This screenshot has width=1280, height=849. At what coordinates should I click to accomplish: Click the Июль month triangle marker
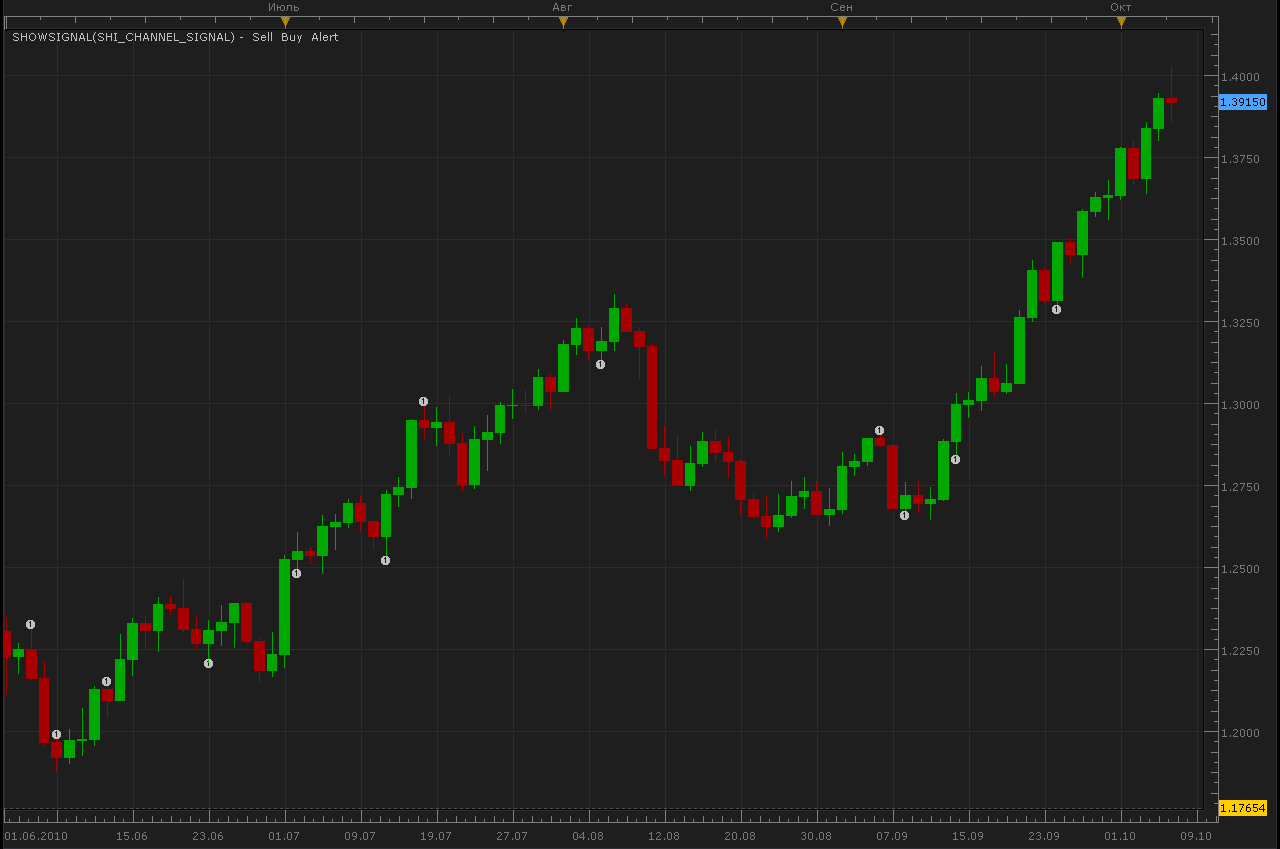click(x=285, y=21)
